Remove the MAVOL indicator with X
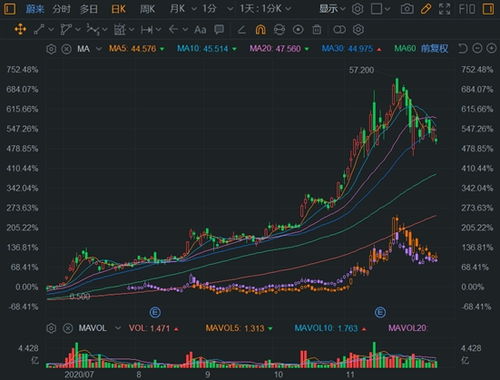Viewport: 500px width, 380px height. 68,328
